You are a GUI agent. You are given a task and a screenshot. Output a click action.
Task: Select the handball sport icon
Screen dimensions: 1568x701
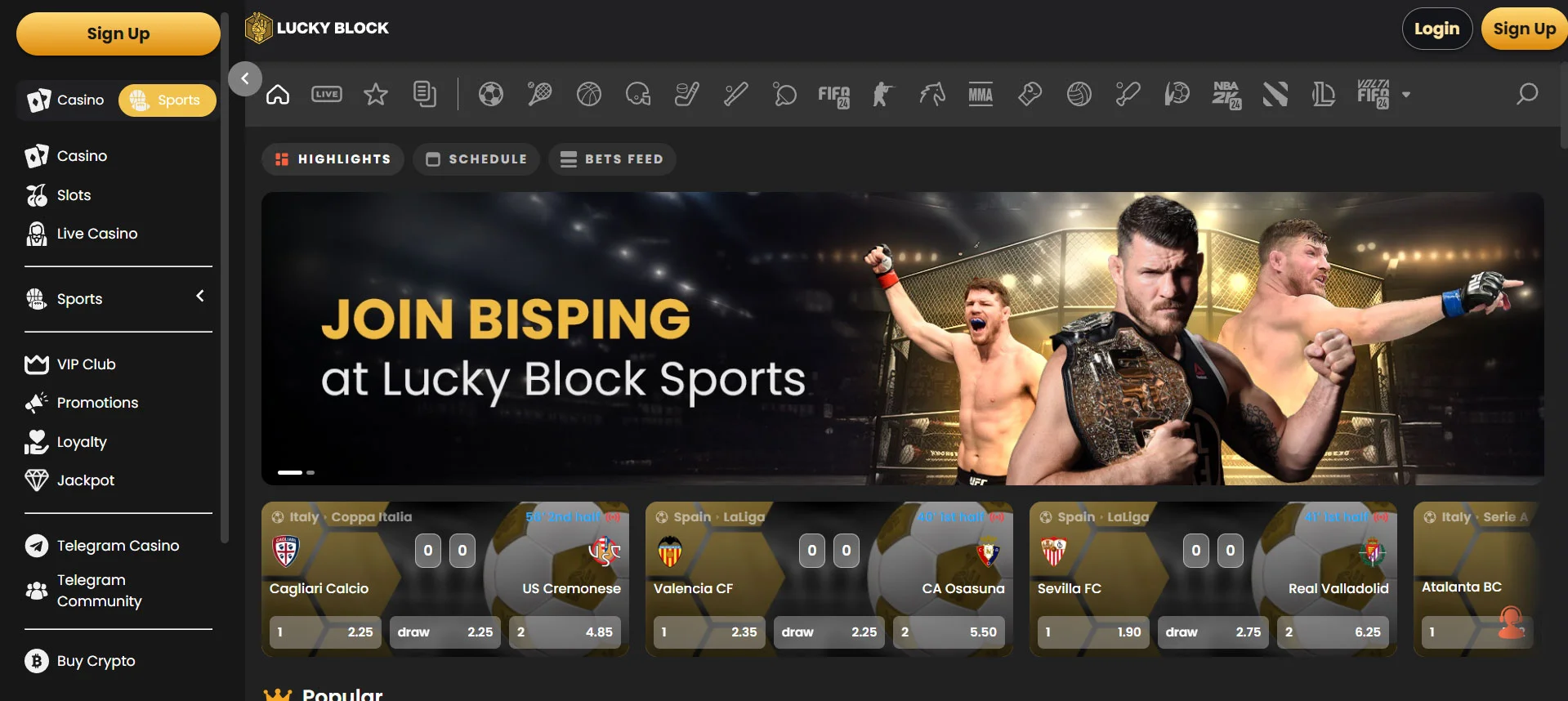(x=1177, y=94)
